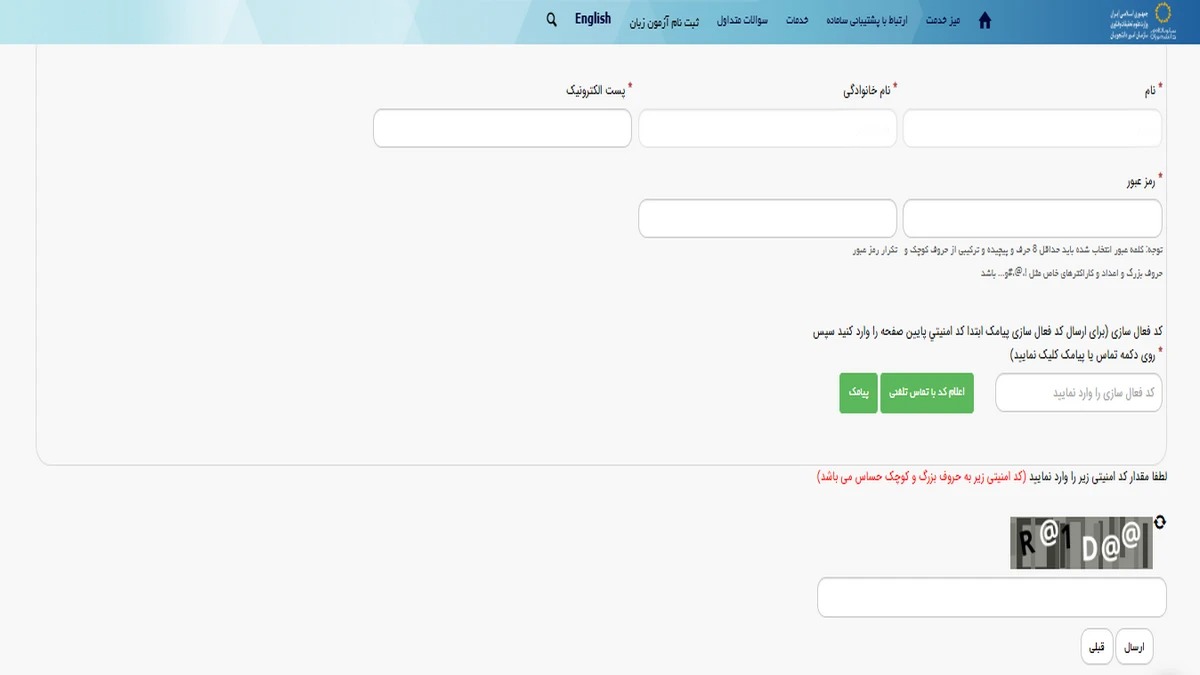Go back using قبلی button
The image size is (1200, 675).
pos(1096,646)
